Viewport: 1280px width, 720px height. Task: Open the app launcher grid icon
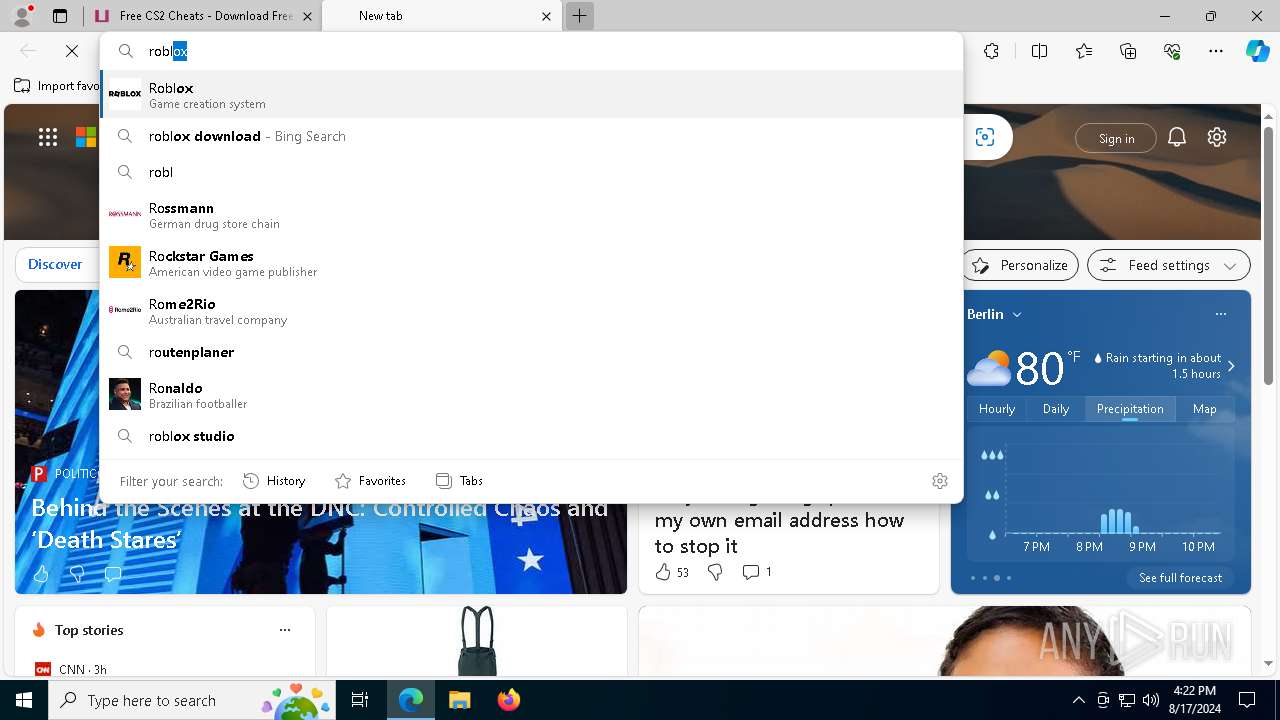click(48, 138)
